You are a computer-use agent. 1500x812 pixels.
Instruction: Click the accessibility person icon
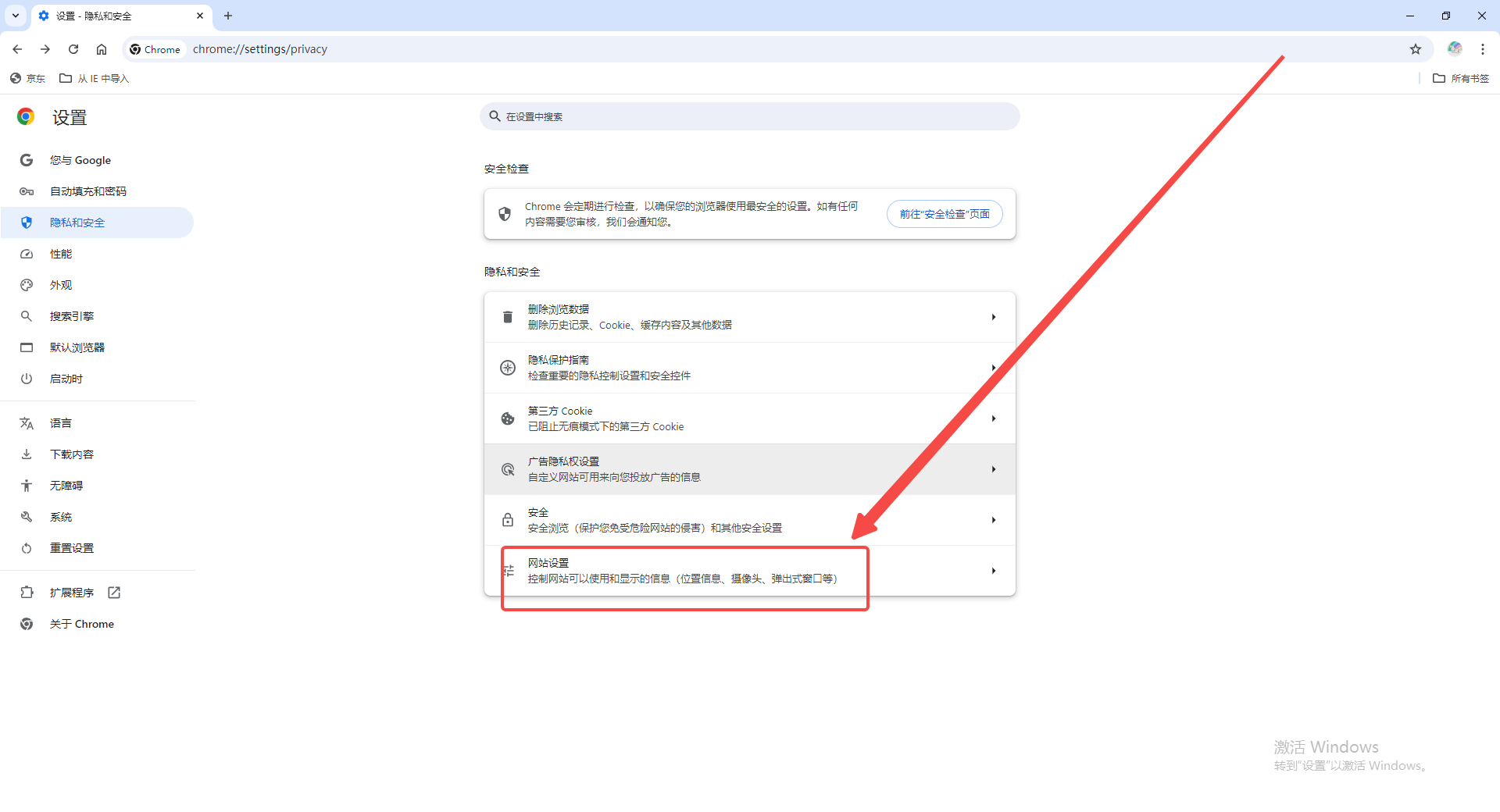point(27,486)
